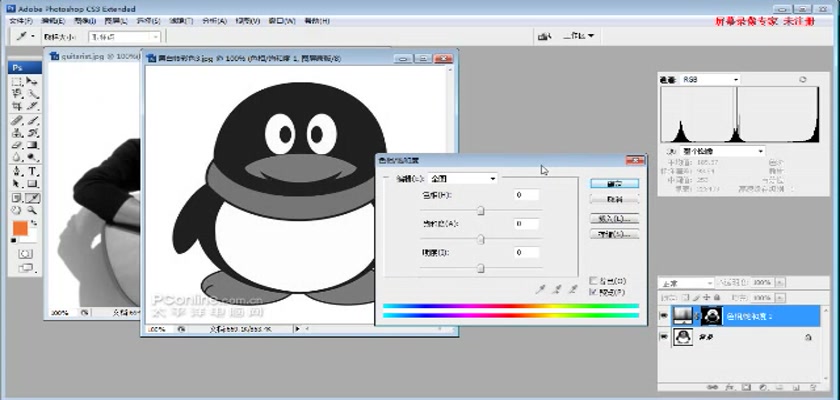
Task: Select the Blur tool
Action: 17,157
